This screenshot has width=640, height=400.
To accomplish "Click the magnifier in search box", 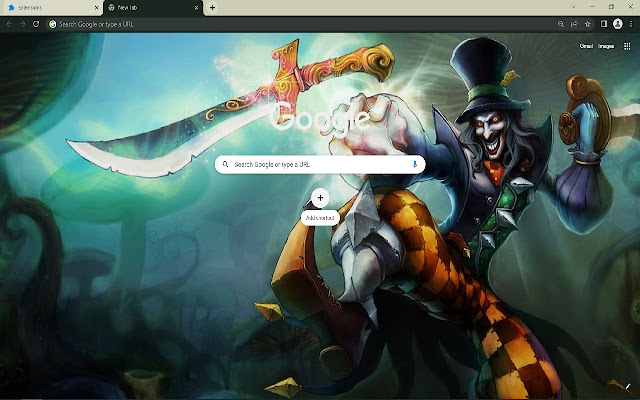I will (x=225, y=164).
